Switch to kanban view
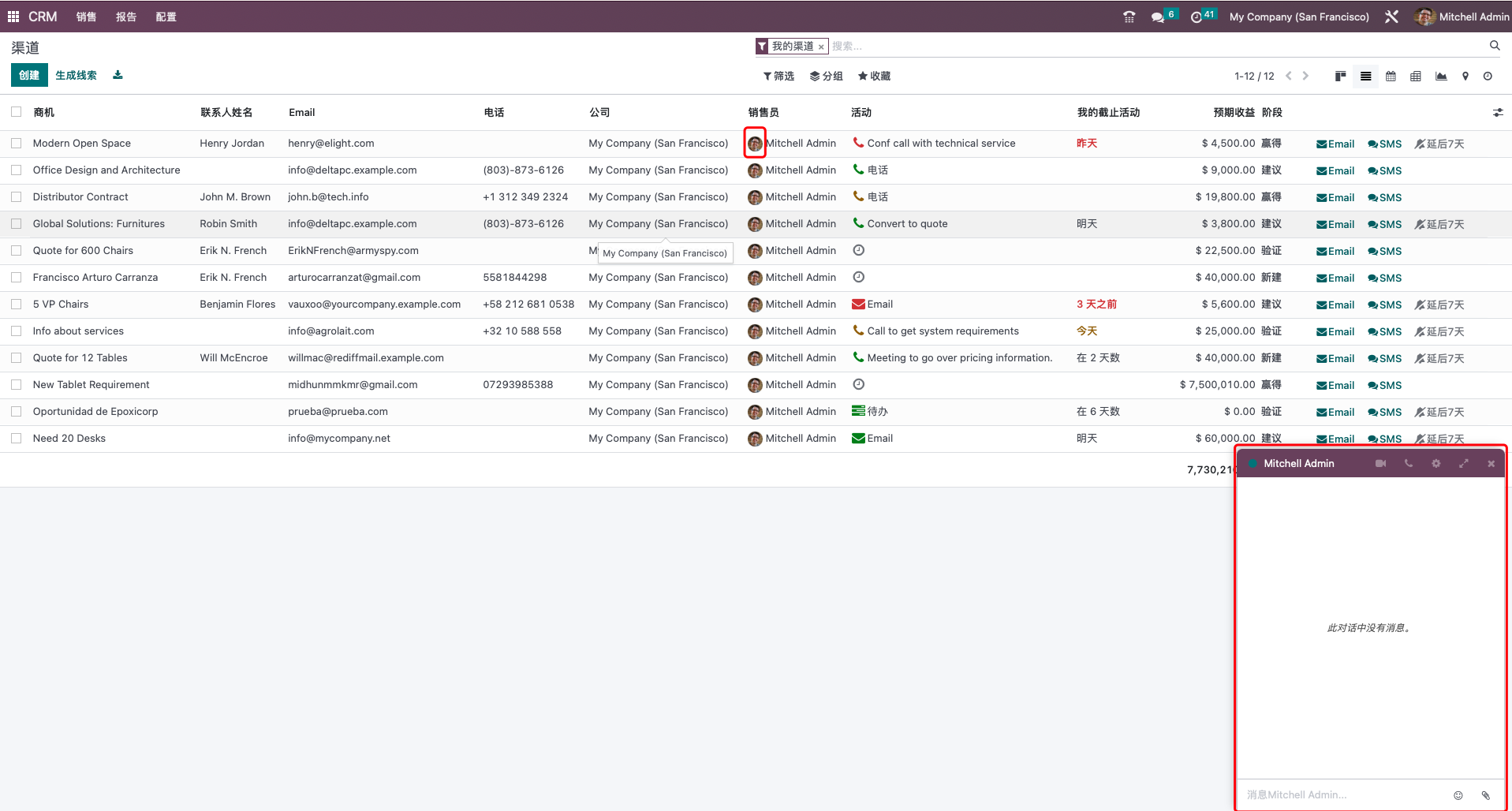 tap(1340, 76)
